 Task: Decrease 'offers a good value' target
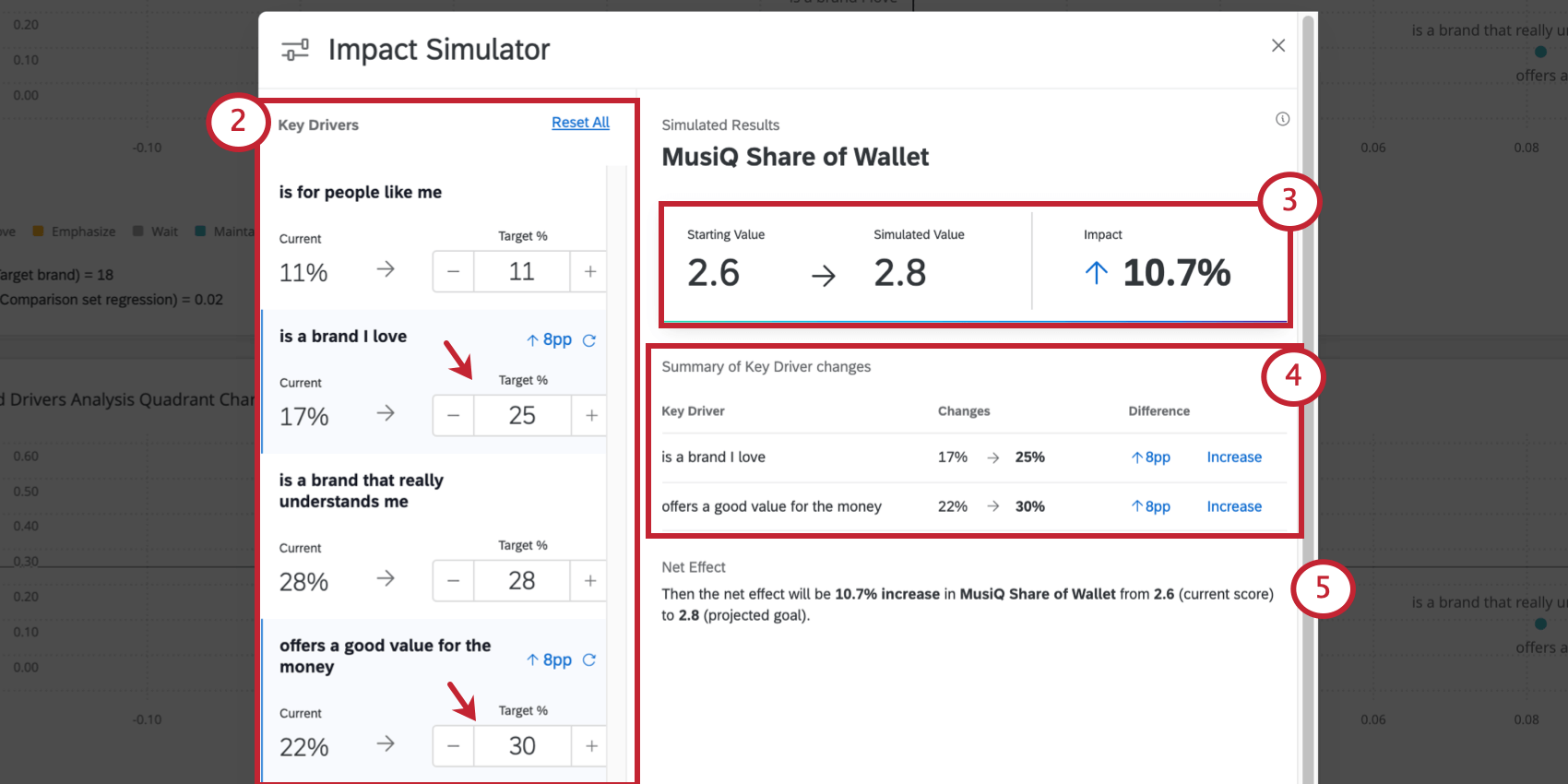(x=454, y=746)
